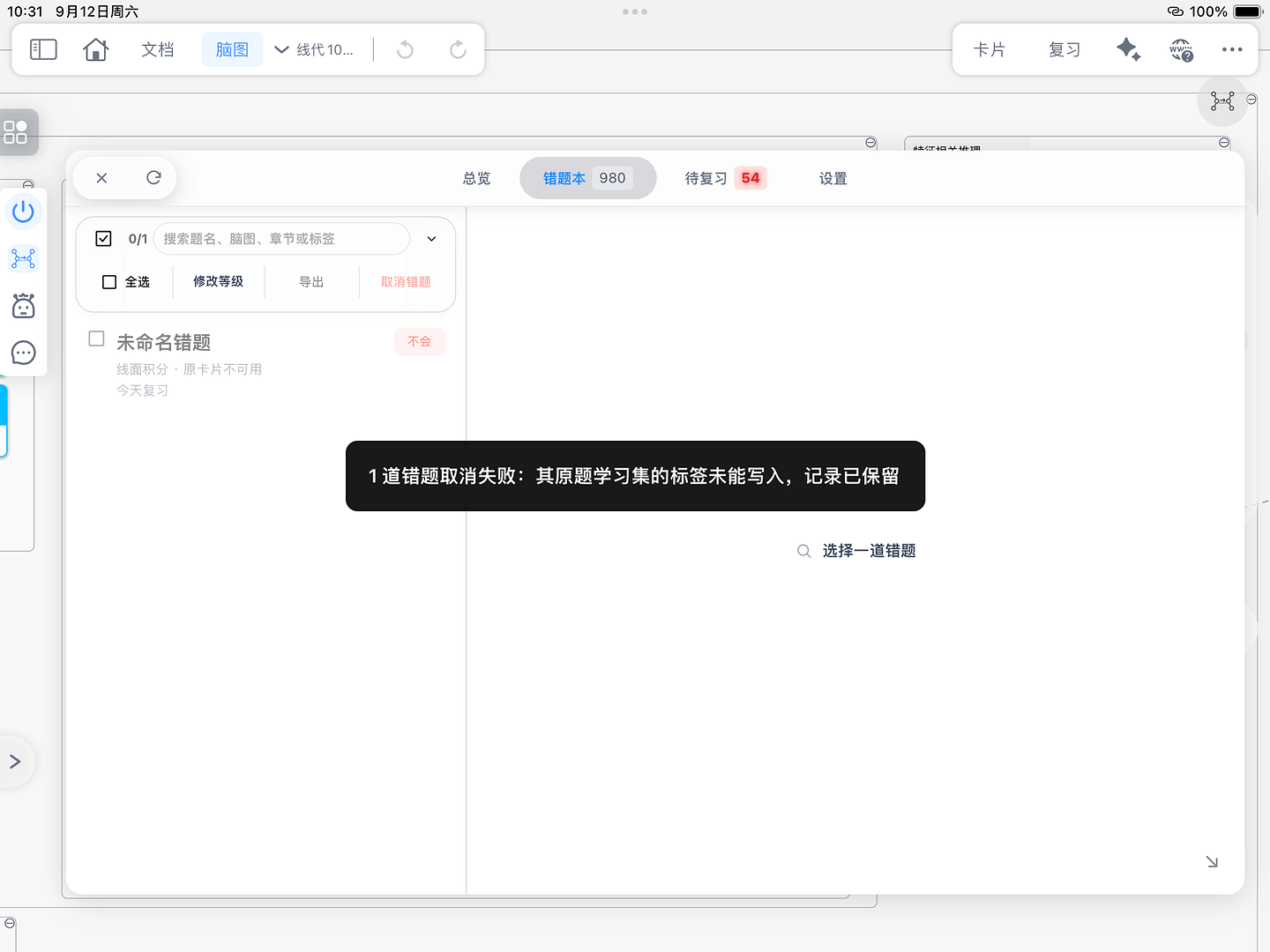Open the 未命名错题 entry
The width and height of the screenshot is (1270, 952).
click(x=266, y=365)
